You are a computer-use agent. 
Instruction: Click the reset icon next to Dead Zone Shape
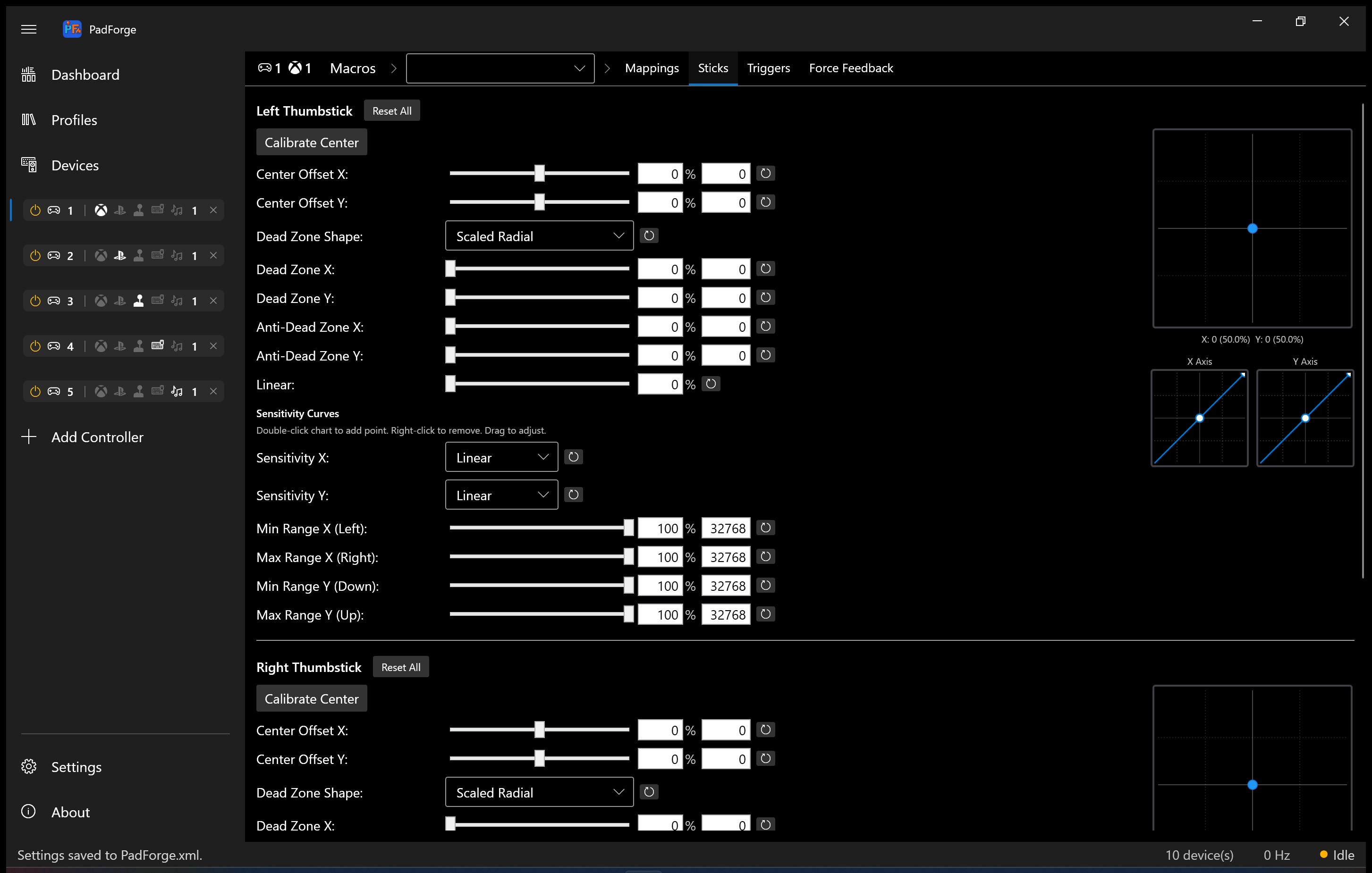[649, 235]
